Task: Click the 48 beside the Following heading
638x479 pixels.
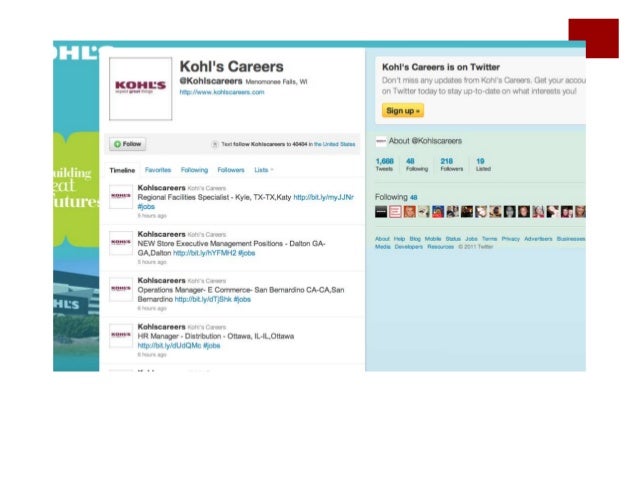Action: 413,198
